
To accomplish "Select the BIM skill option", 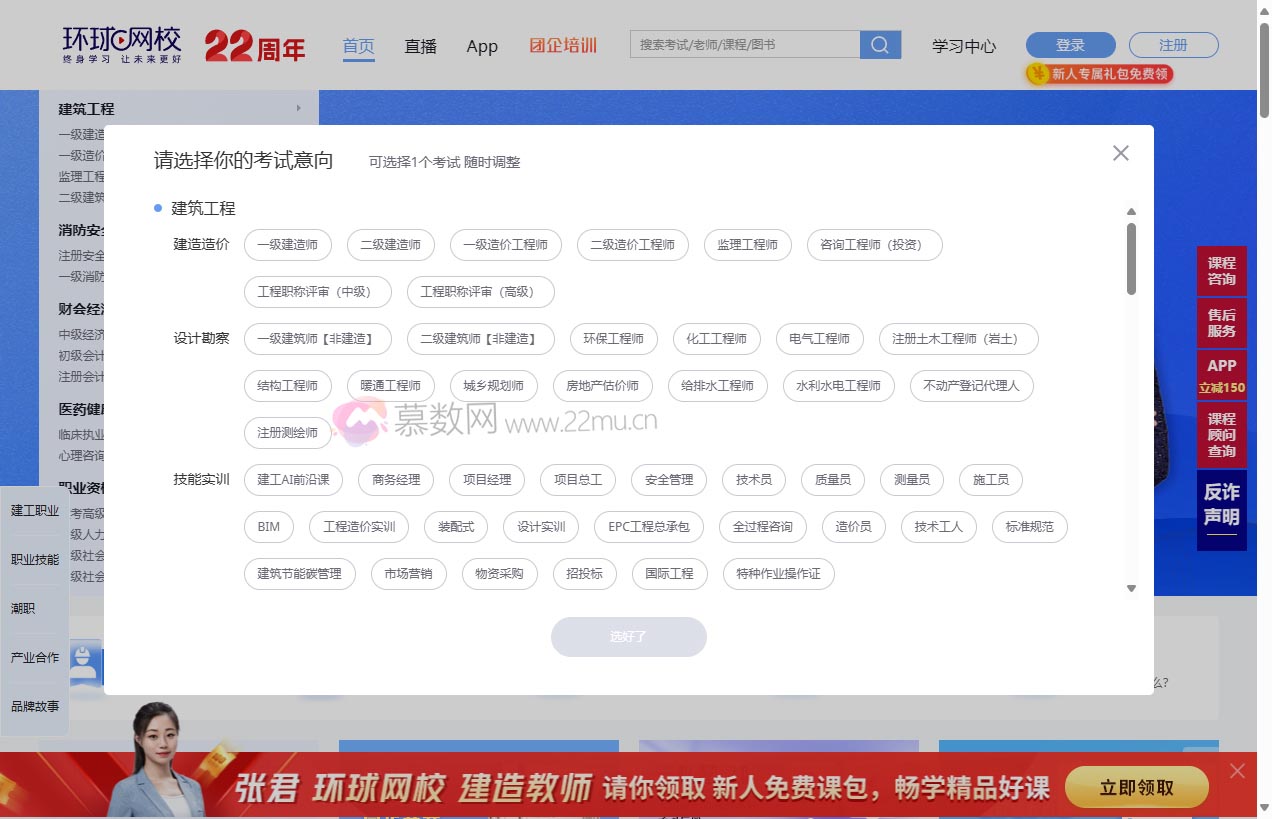I will 268,527.
